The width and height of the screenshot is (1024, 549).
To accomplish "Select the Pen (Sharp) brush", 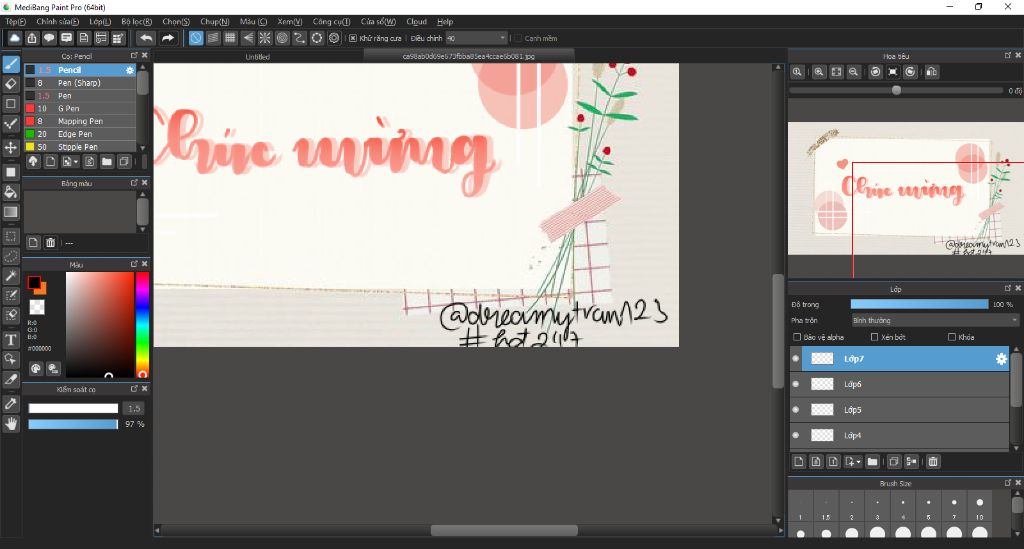I will [x=80, y=83].
